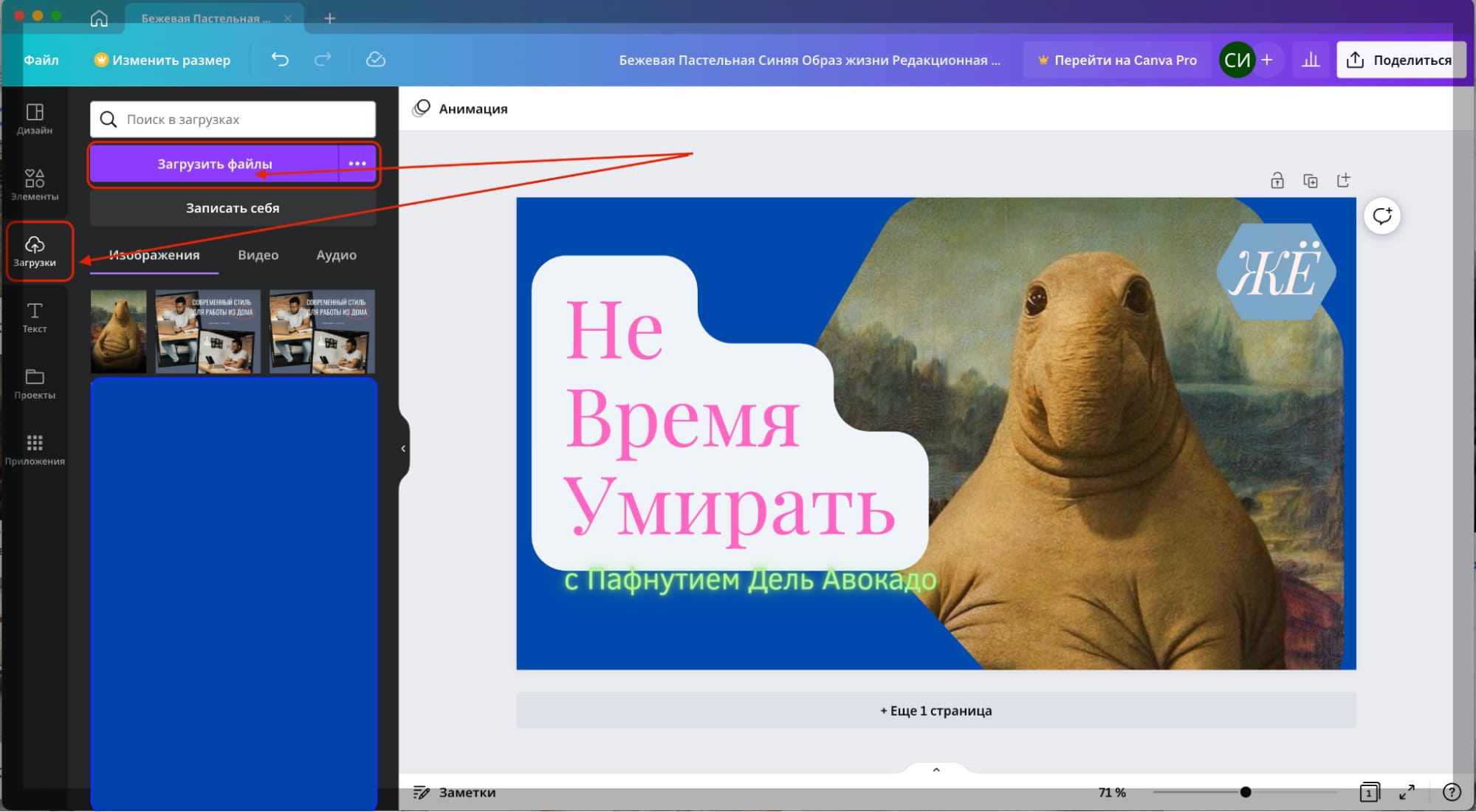Switch to the Изображения tab
Screen dimensions: 1476x812
[x=154, y=255]
